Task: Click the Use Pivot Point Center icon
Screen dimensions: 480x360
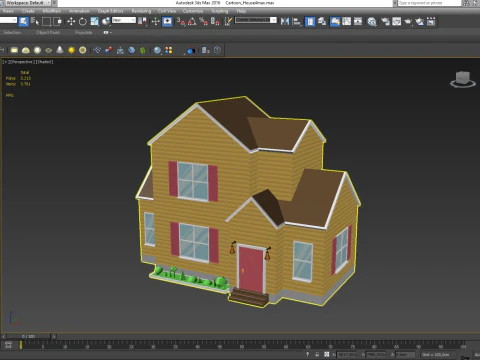Action: (142, 22)
